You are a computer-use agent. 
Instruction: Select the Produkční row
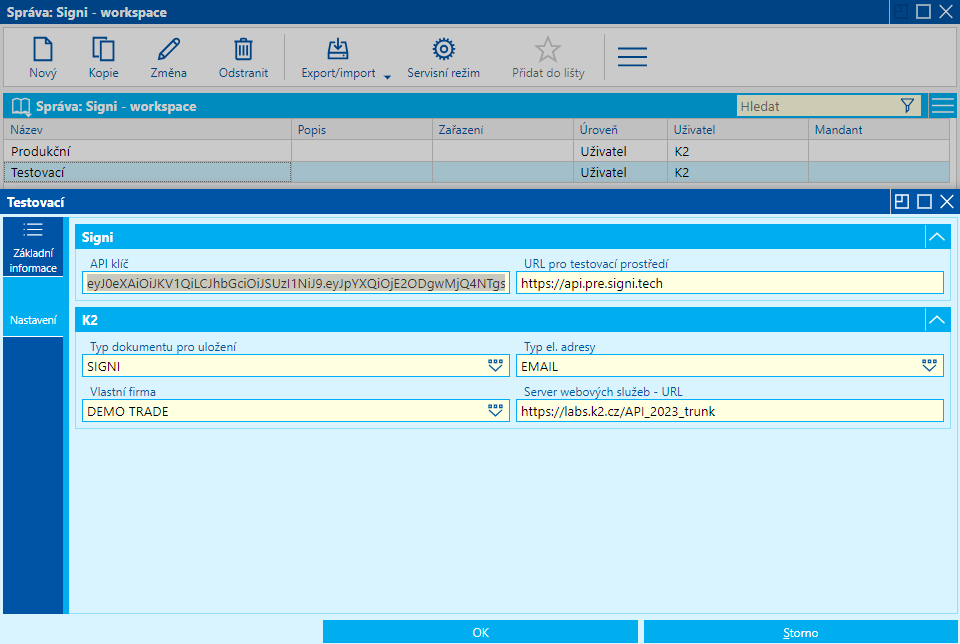tap(476, 151)
